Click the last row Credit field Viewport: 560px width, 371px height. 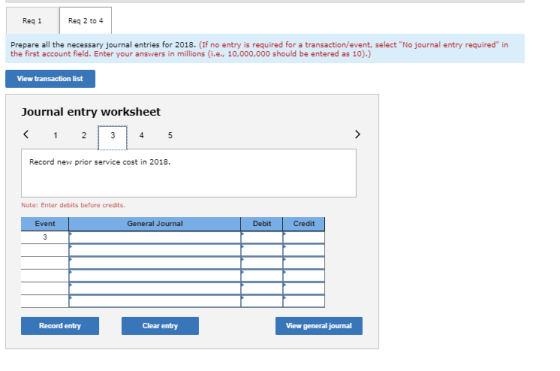304,301
